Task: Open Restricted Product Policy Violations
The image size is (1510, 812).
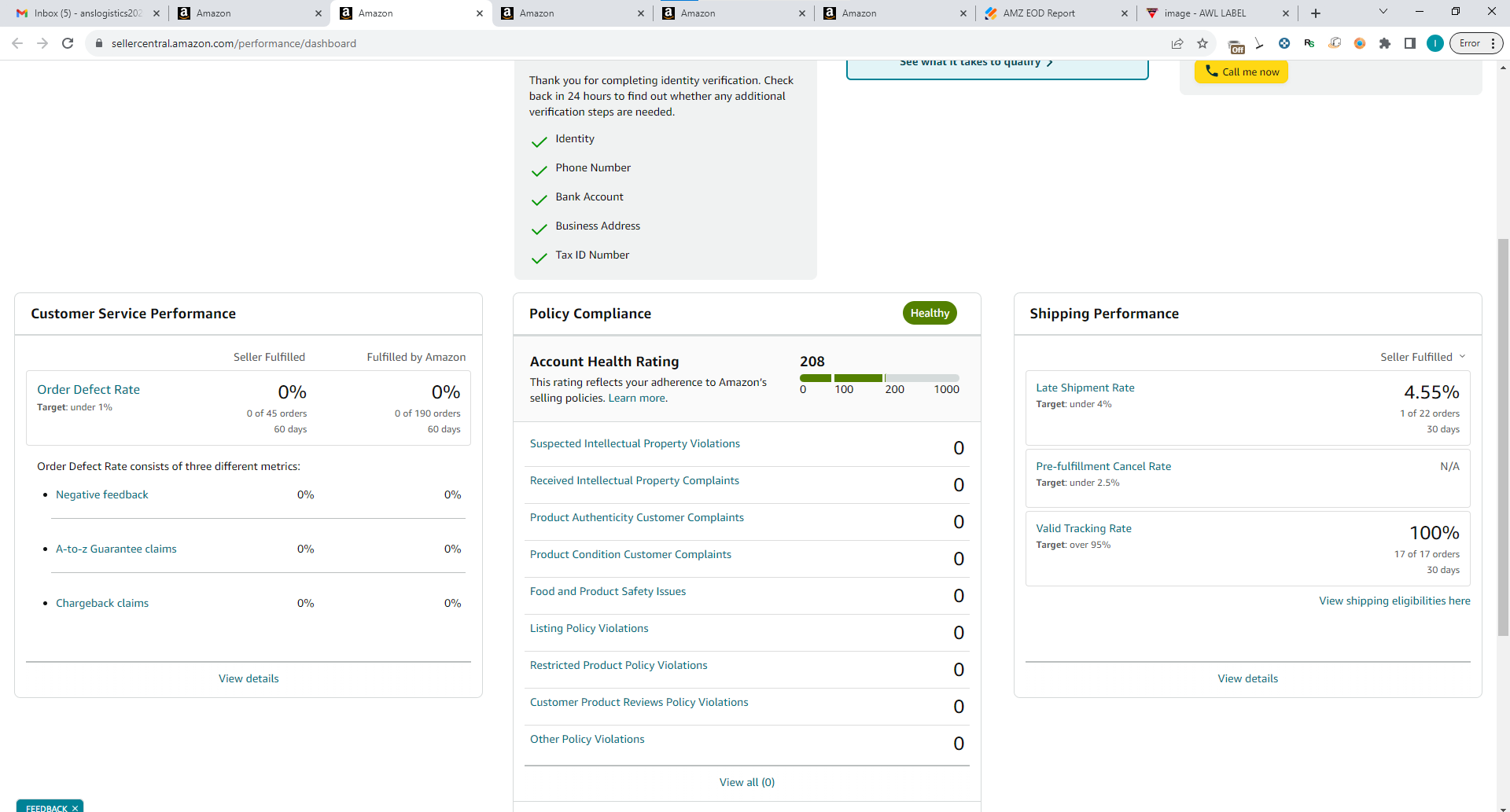Action: 618,666
